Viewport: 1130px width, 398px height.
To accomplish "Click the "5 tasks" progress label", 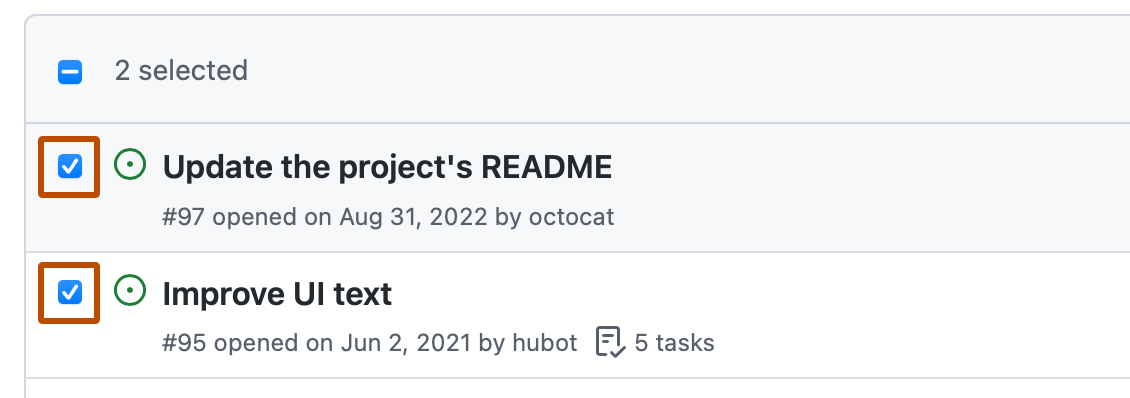I will [x=675, y=342].
